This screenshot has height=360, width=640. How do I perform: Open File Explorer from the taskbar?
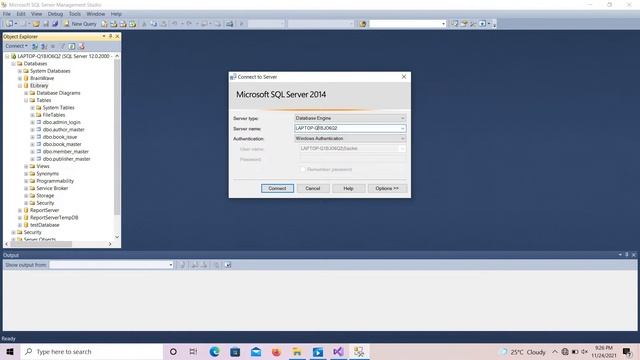tap(297, 351)
